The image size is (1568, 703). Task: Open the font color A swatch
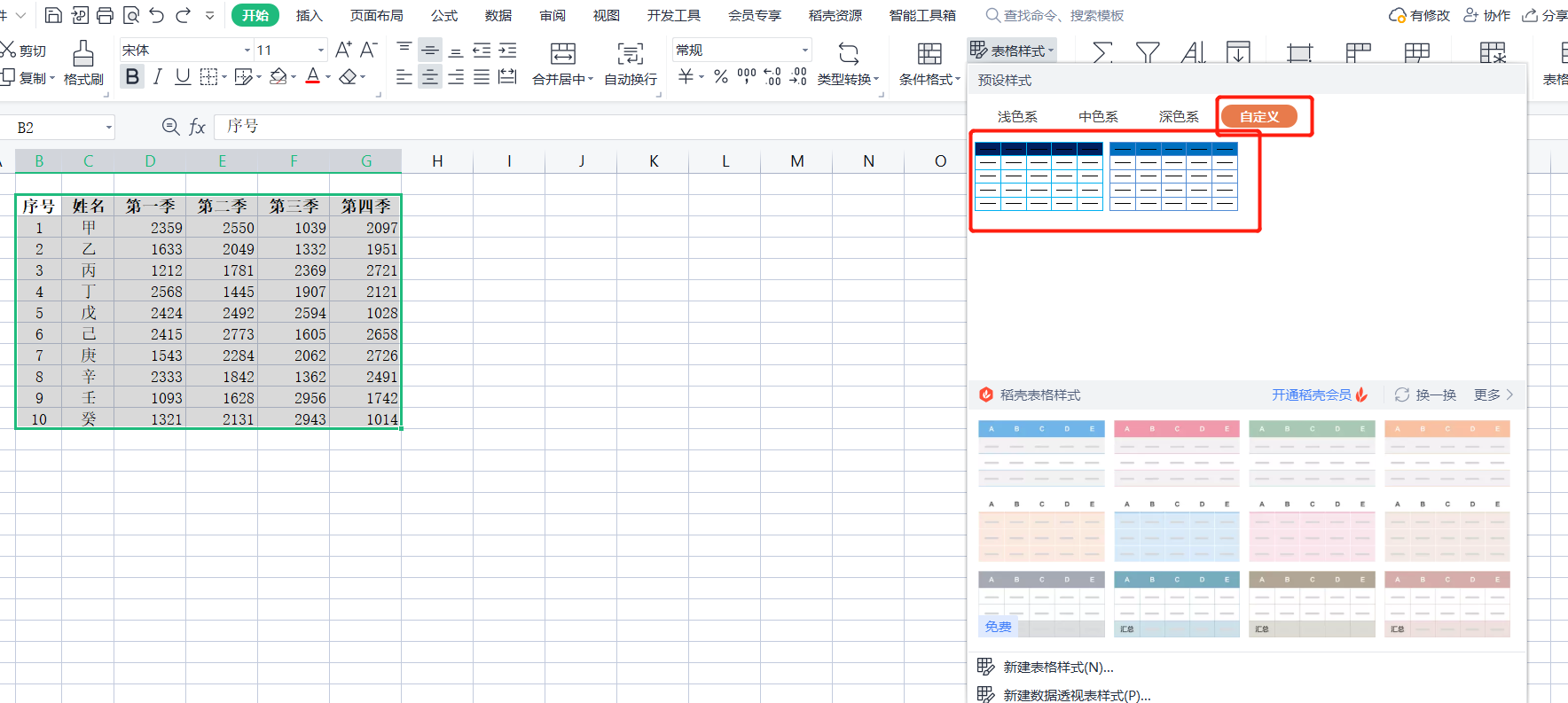click(x=312, y=77)
